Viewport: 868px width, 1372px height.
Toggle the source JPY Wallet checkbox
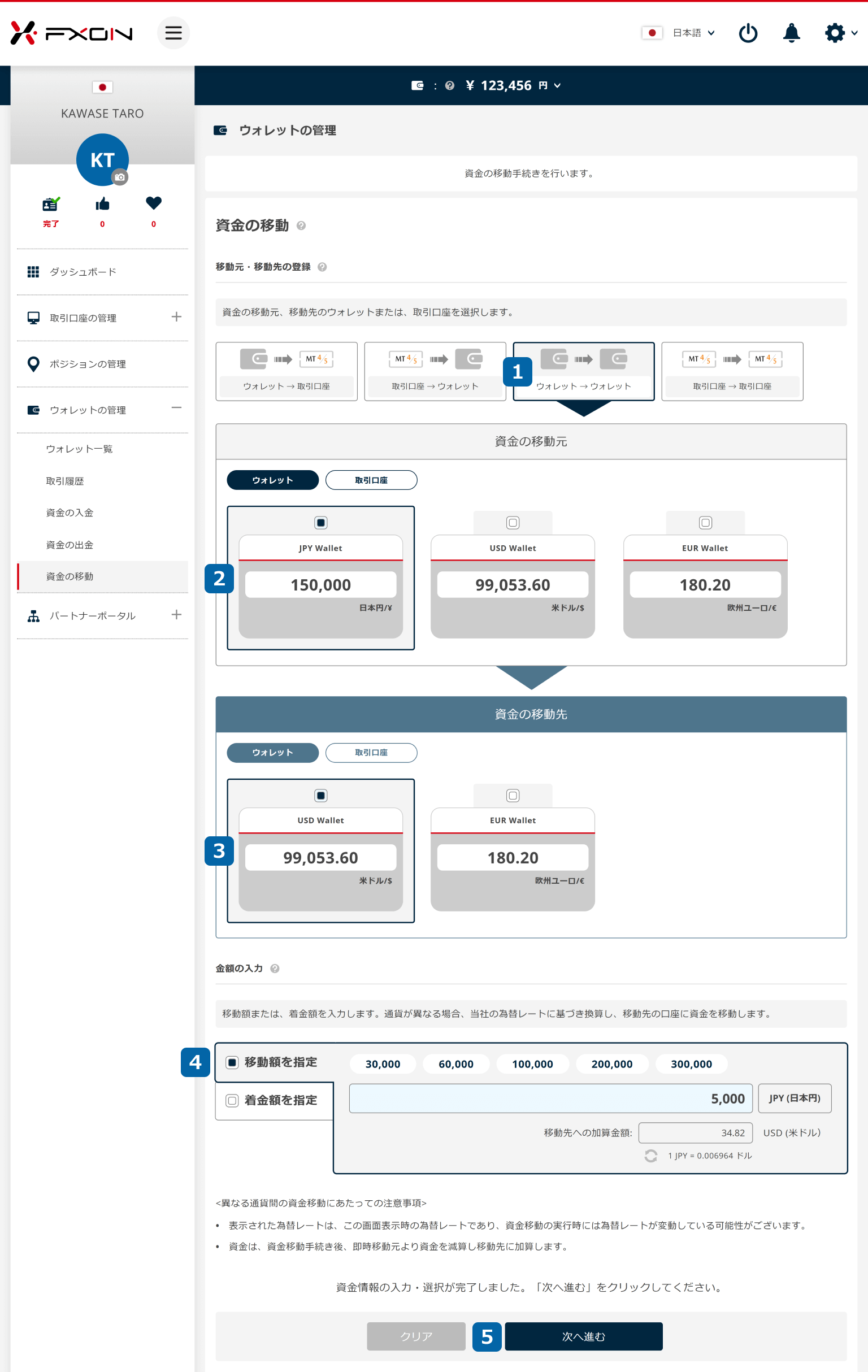(x=321, y=523)
